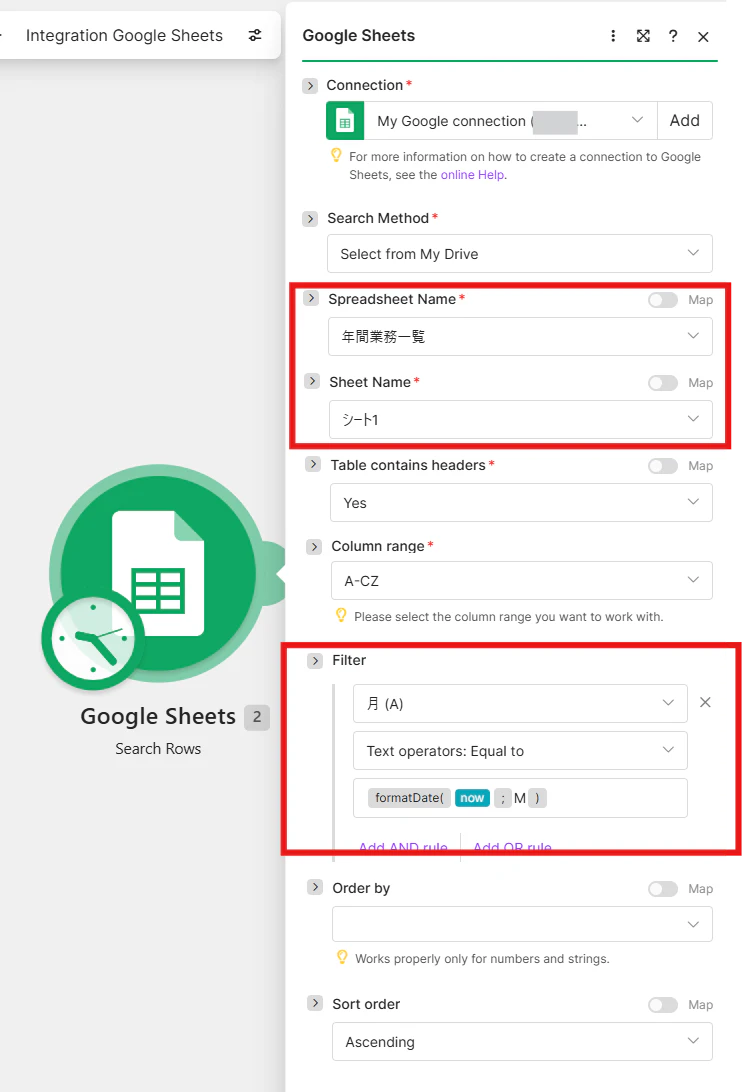
Task: Open the シート1 sheet name dropdown
Action: tap(521, 419)
